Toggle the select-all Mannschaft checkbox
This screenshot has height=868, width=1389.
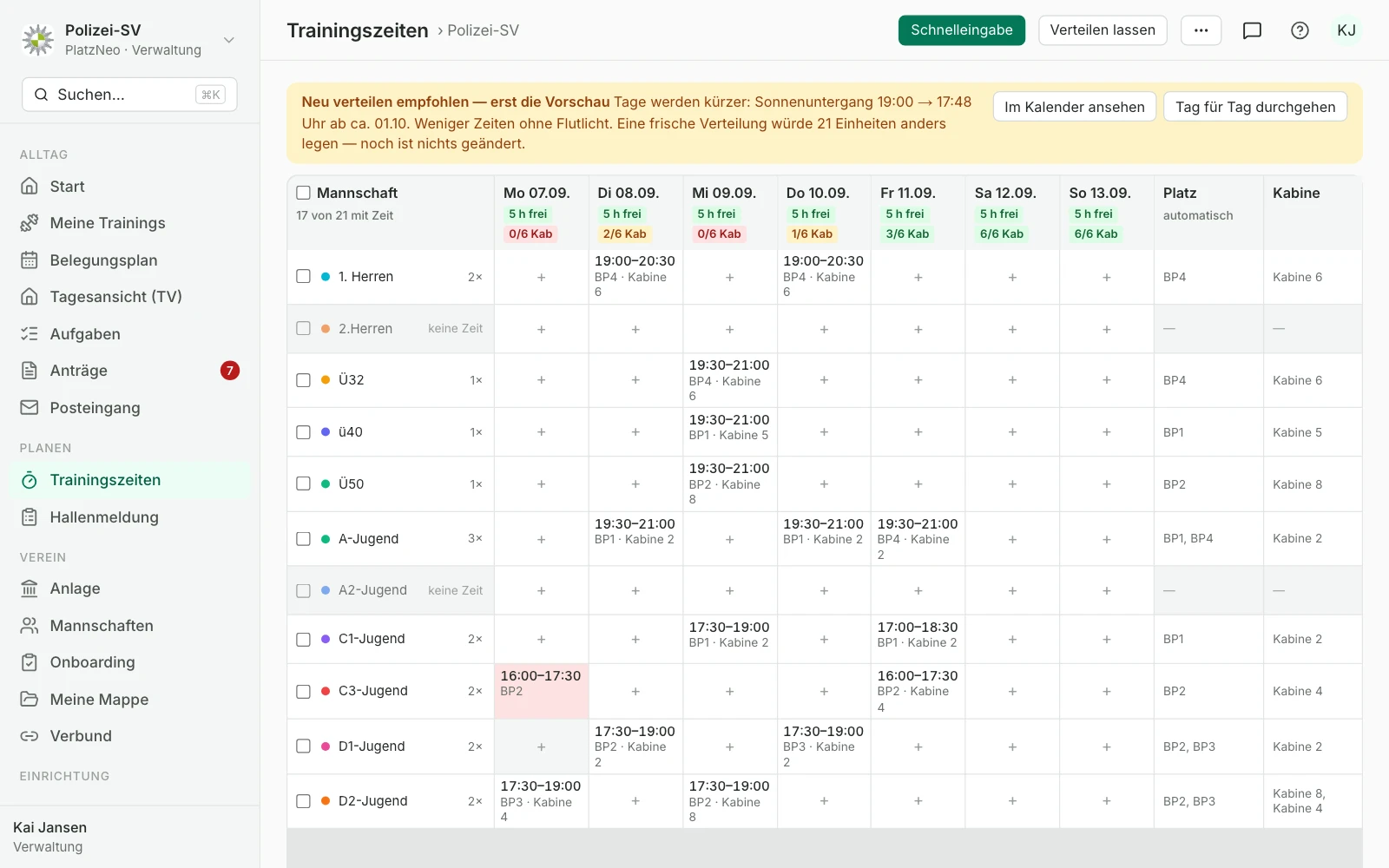point(303,193)
